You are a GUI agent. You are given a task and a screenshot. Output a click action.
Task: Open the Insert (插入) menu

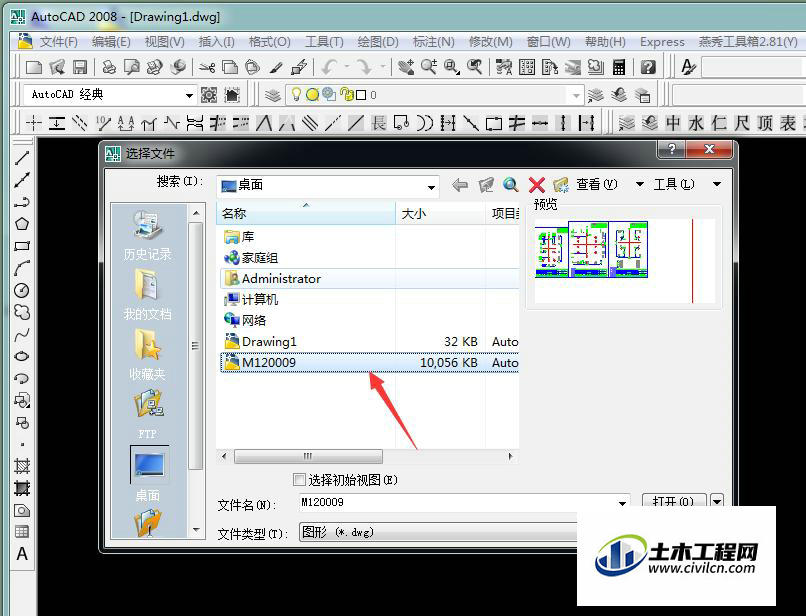tap(216, 42)
